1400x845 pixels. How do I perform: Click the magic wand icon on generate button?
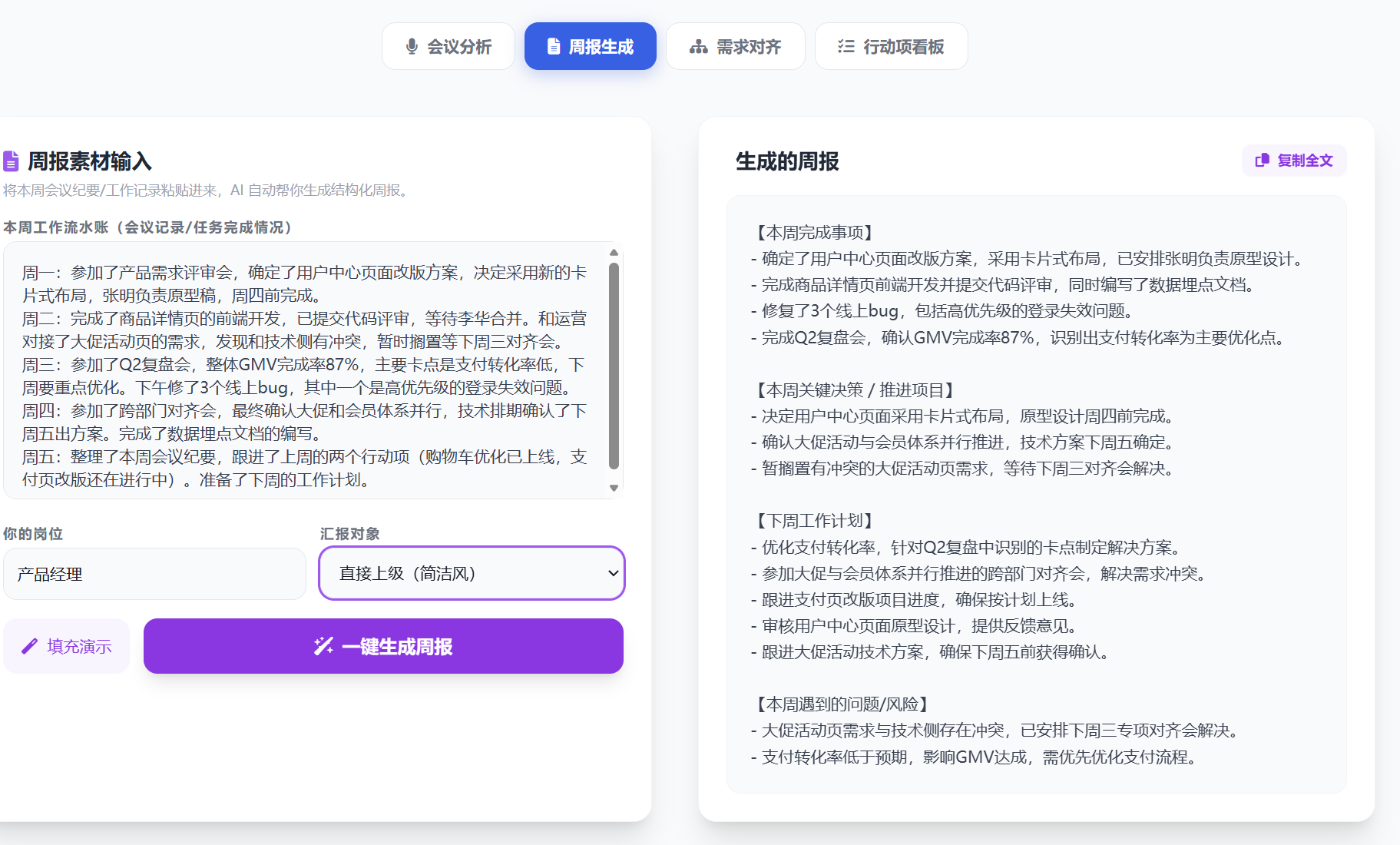pos(323,646)
